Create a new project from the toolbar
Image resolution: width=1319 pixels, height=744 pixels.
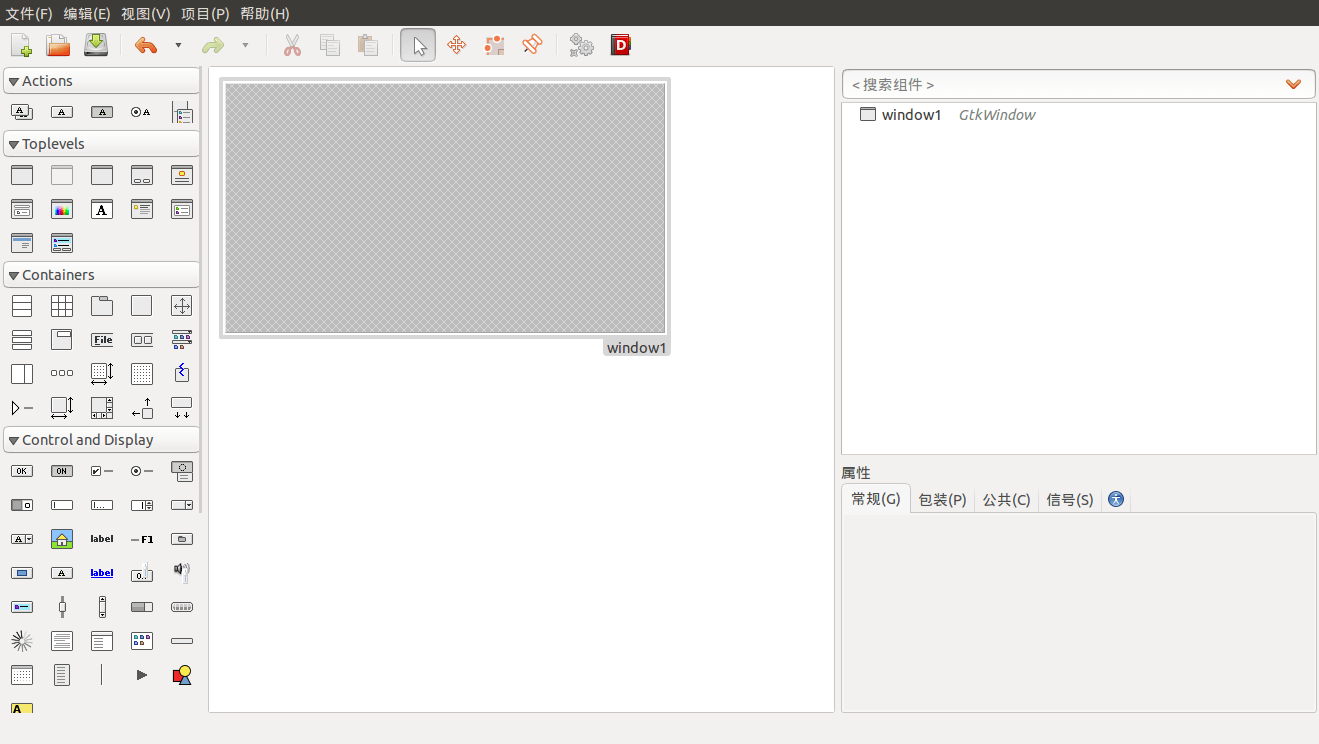[20, 44]
